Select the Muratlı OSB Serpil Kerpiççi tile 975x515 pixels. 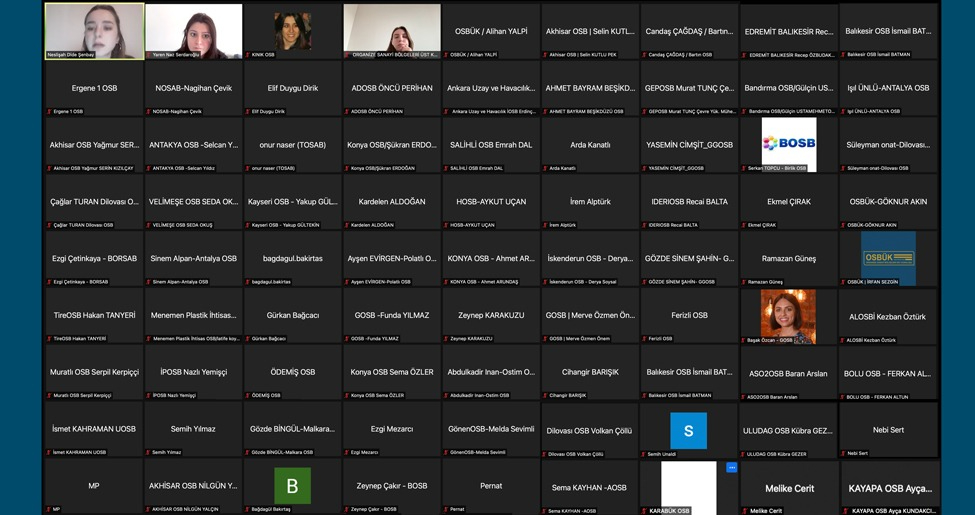(x=94, y=372)
